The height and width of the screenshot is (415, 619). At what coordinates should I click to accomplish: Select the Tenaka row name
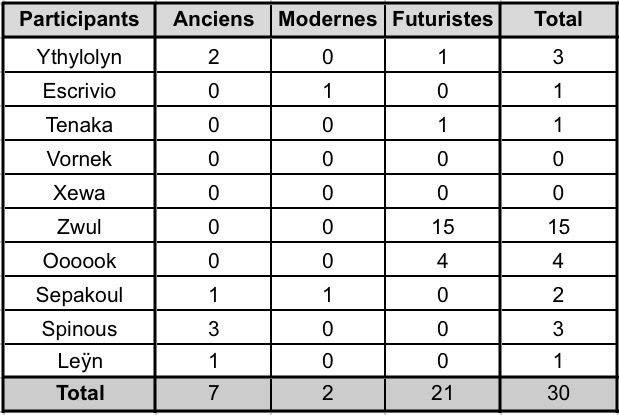pos(80,125)
